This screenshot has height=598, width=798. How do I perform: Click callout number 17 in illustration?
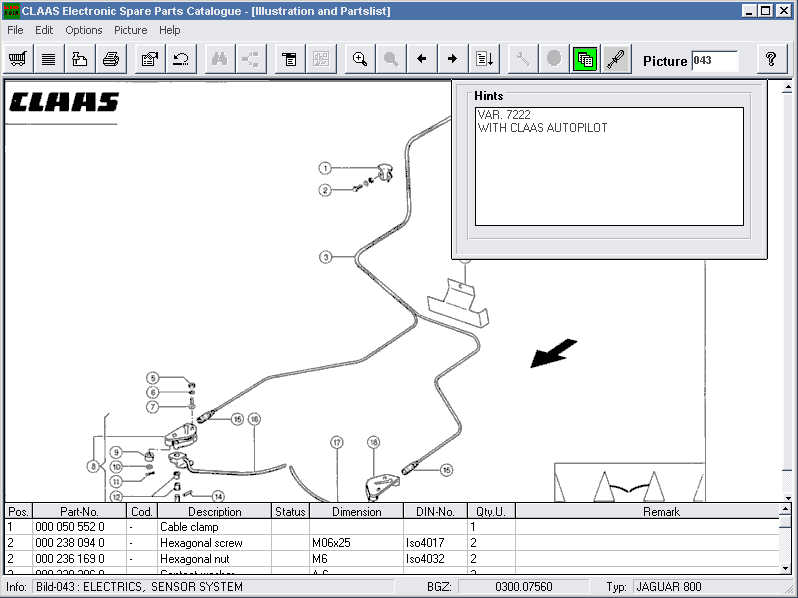336,442
